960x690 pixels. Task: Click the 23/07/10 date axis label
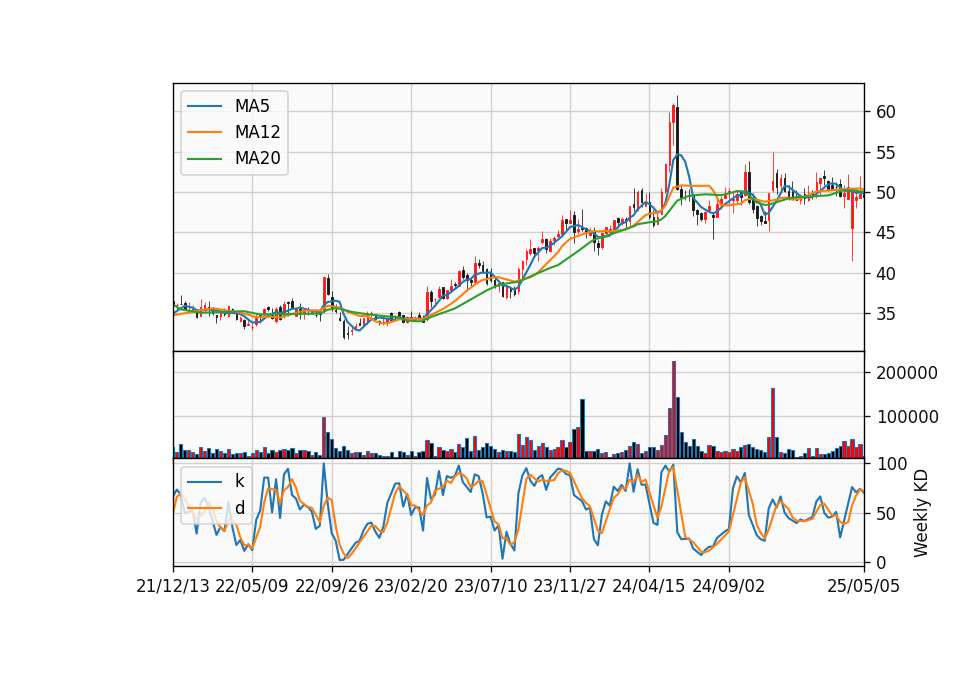point(490,586)
